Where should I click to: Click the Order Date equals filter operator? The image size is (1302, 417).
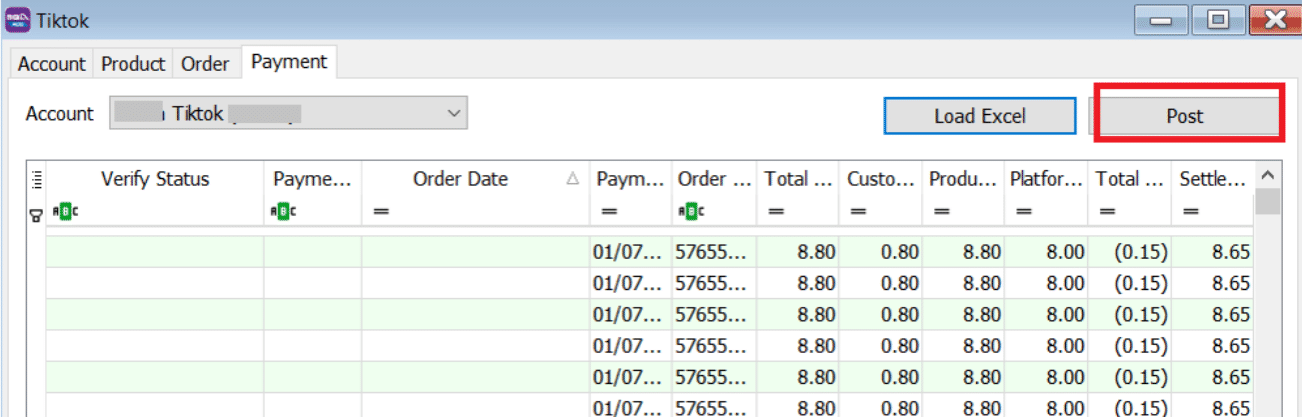pos(378,211)
